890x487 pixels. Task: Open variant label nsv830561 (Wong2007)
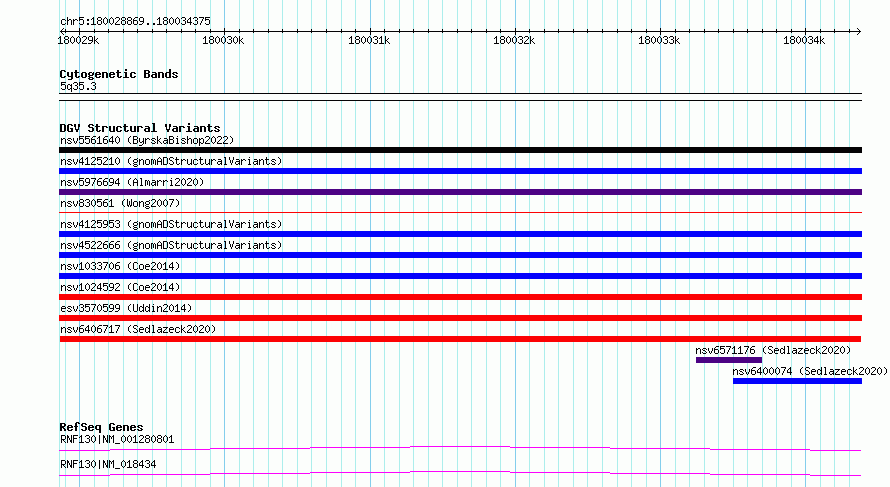pyautogui.click(x=120, y=203)
